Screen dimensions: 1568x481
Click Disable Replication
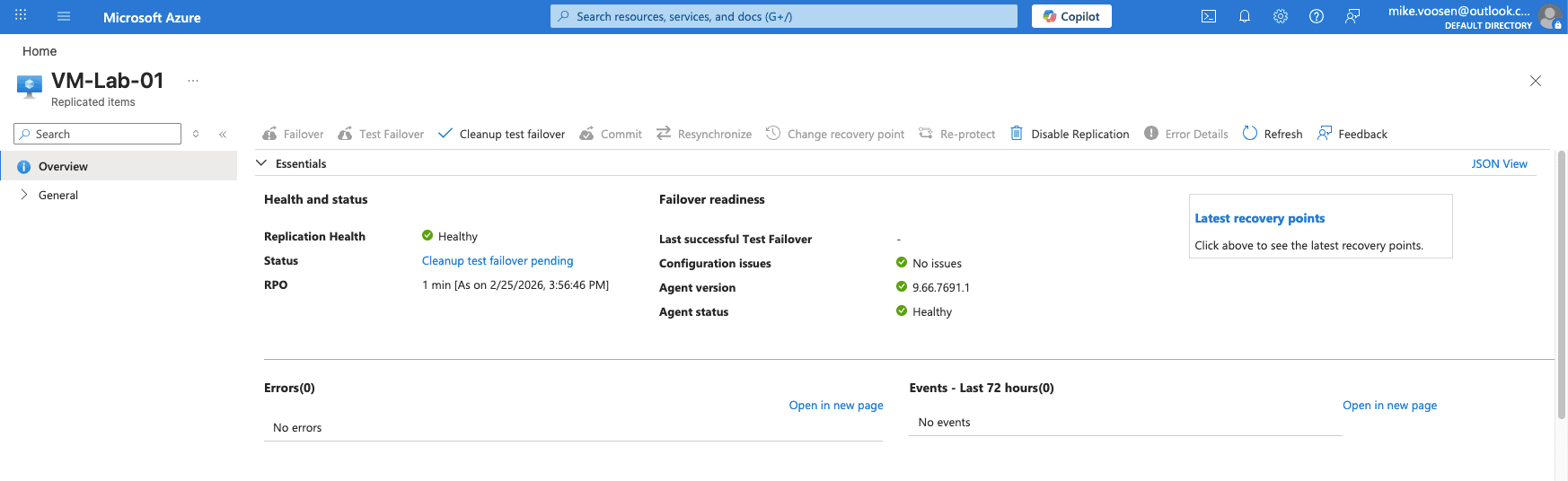[x=1070, y=134]
